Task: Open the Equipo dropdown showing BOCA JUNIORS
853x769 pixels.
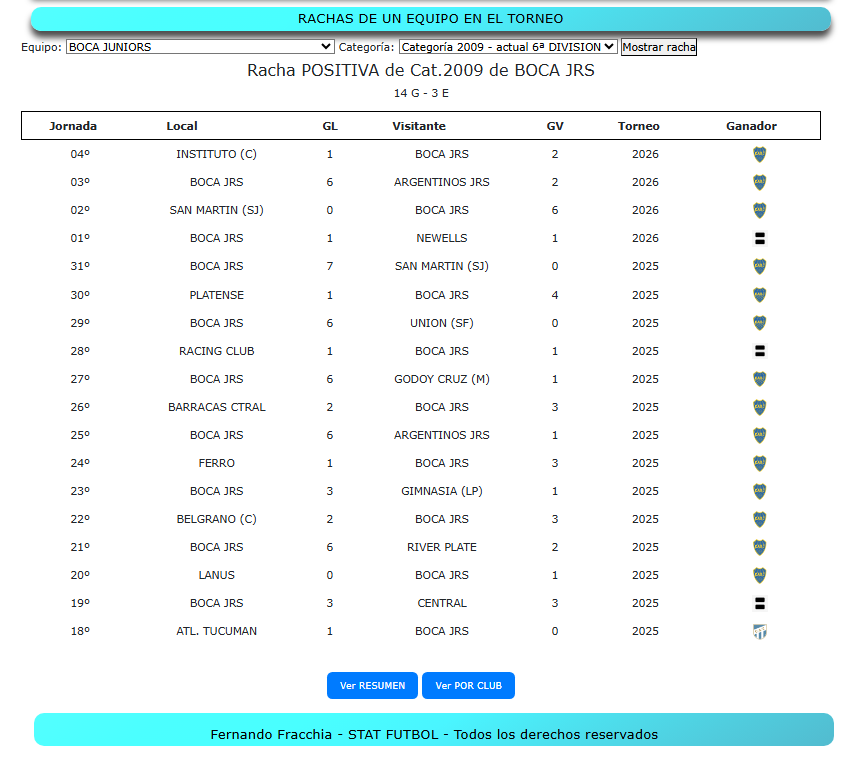Action: point(200,47)
